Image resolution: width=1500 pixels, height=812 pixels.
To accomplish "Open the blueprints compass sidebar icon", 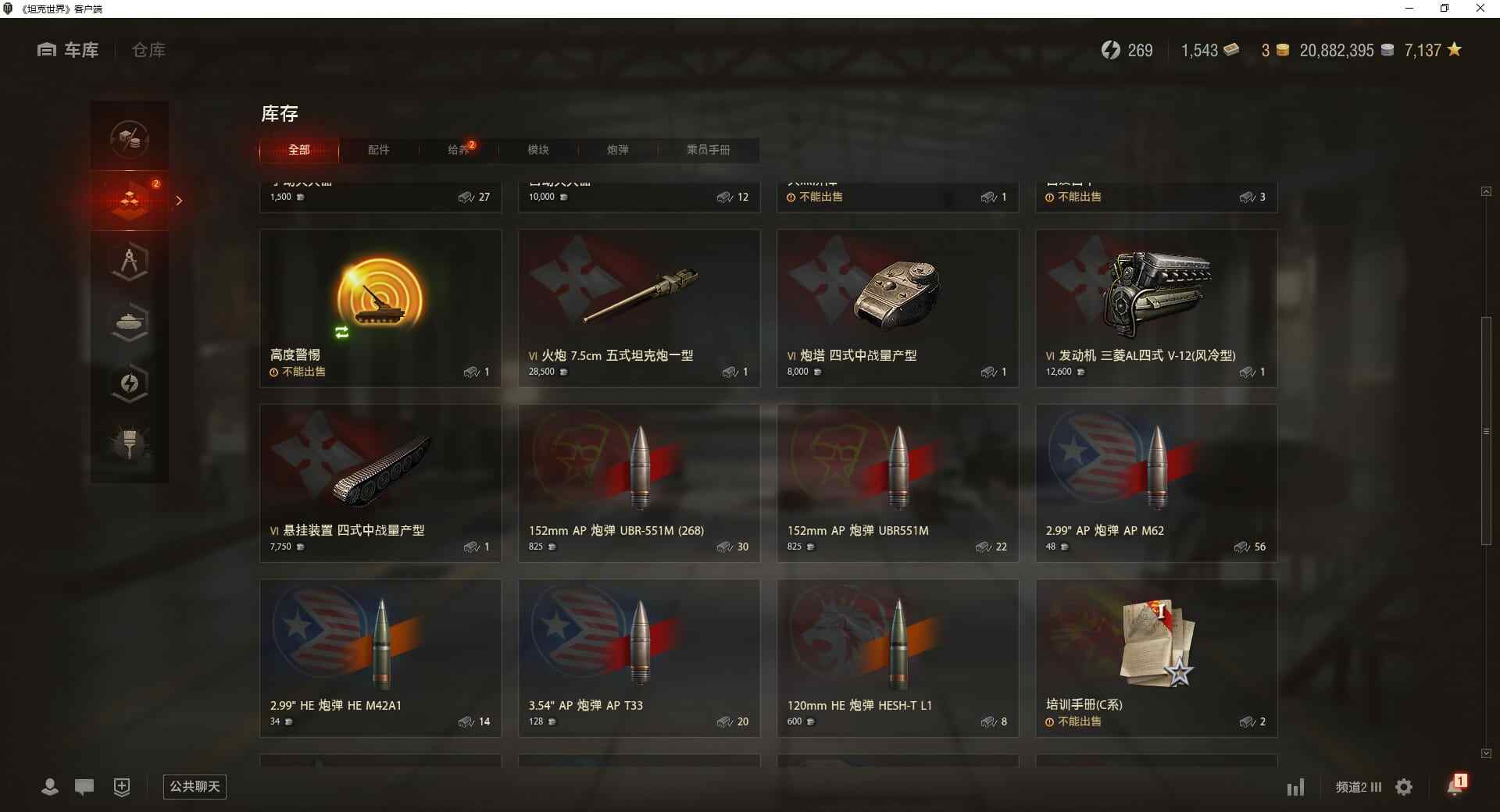I will click(x=130, y=262).
